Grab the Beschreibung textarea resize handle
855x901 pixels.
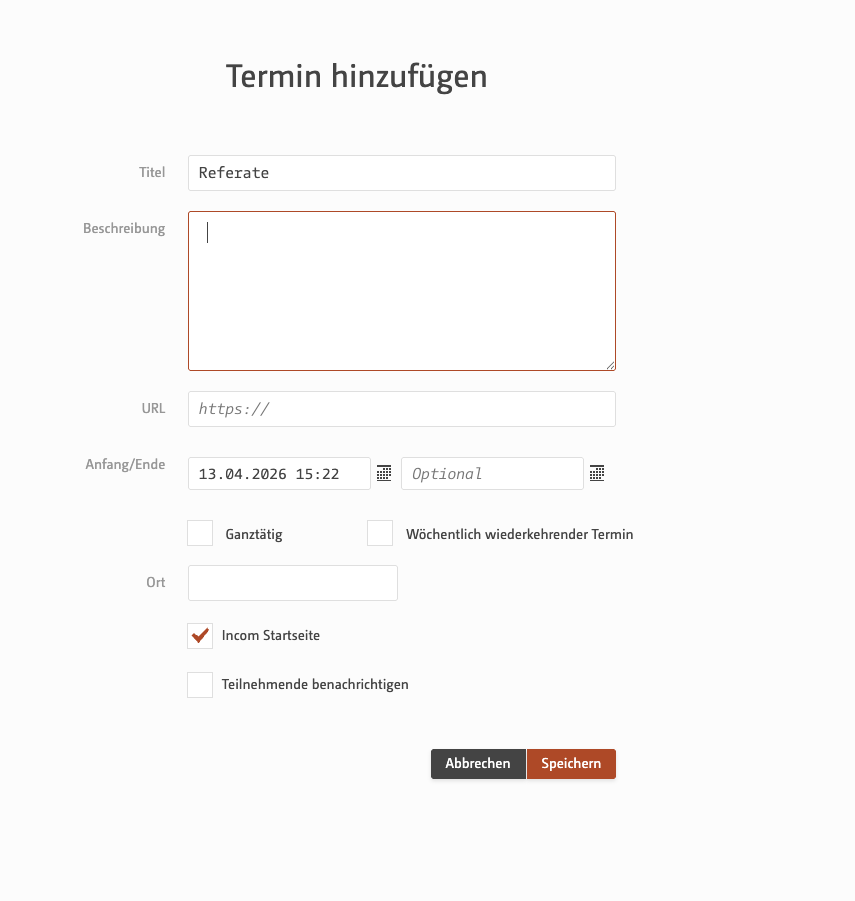610,365
